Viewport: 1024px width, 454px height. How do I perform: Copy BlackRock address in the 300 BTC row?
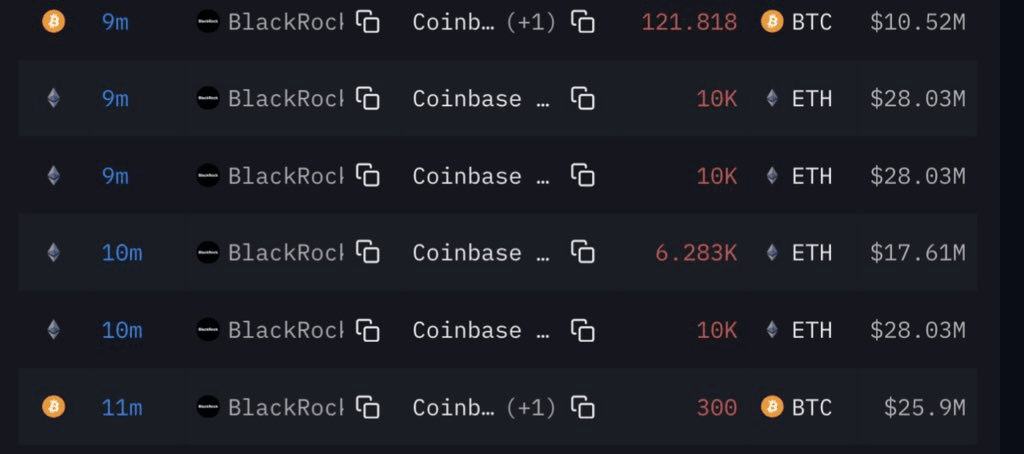coord(369,407)
